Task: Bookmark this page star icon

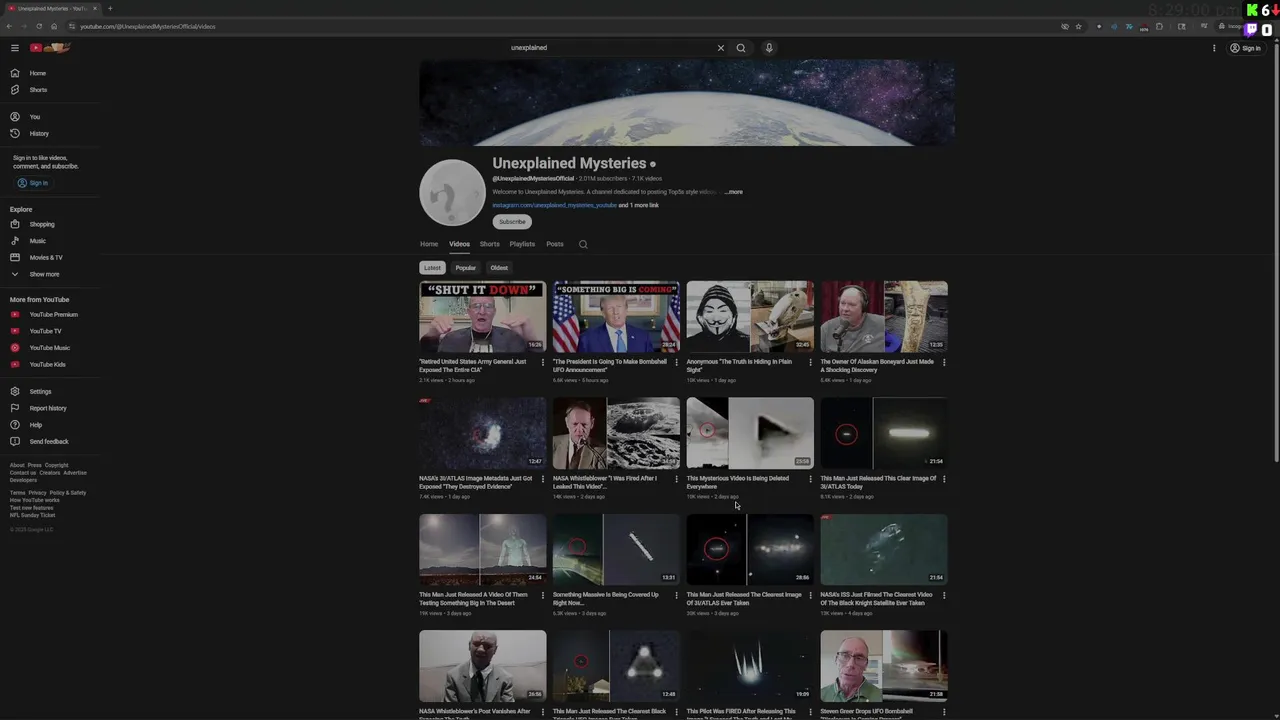Action: coord(1078,27)
